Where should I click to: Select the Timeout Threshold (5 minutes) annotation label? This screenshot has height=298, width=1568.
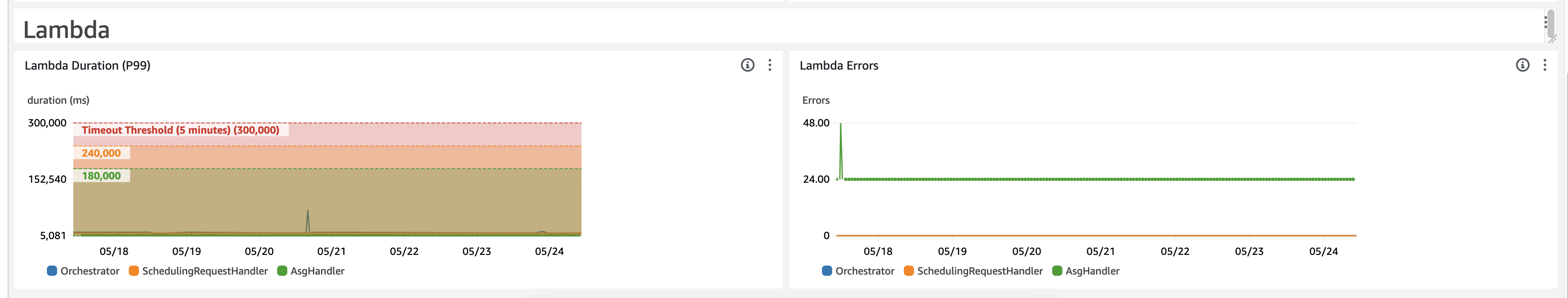pos(180,130)
